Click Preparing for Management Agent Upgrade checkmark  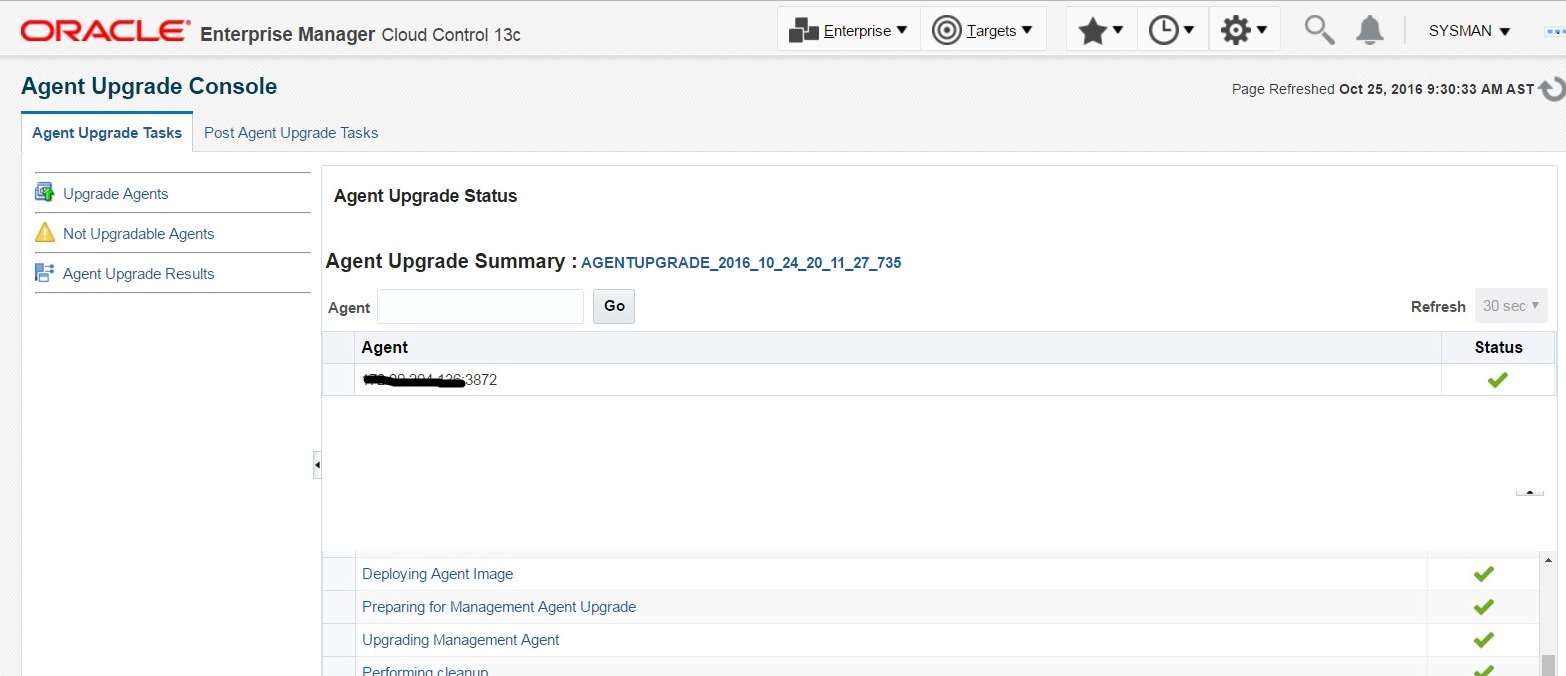1483,607
